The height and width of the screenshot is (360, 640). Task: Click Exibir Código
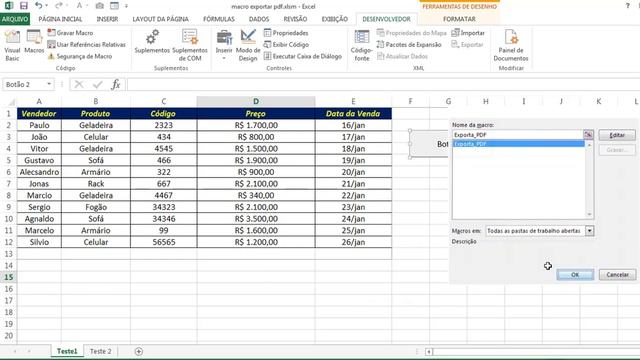(x=286, y=44)
